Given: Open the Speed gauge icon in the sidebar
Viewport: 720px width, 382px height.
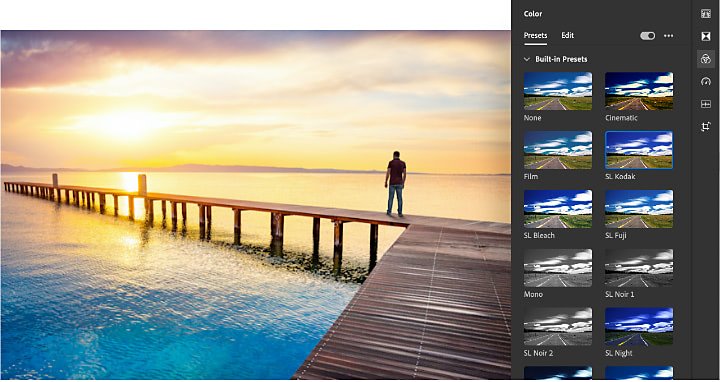Looking at the screenshot, I should click(x=706, y=82).
